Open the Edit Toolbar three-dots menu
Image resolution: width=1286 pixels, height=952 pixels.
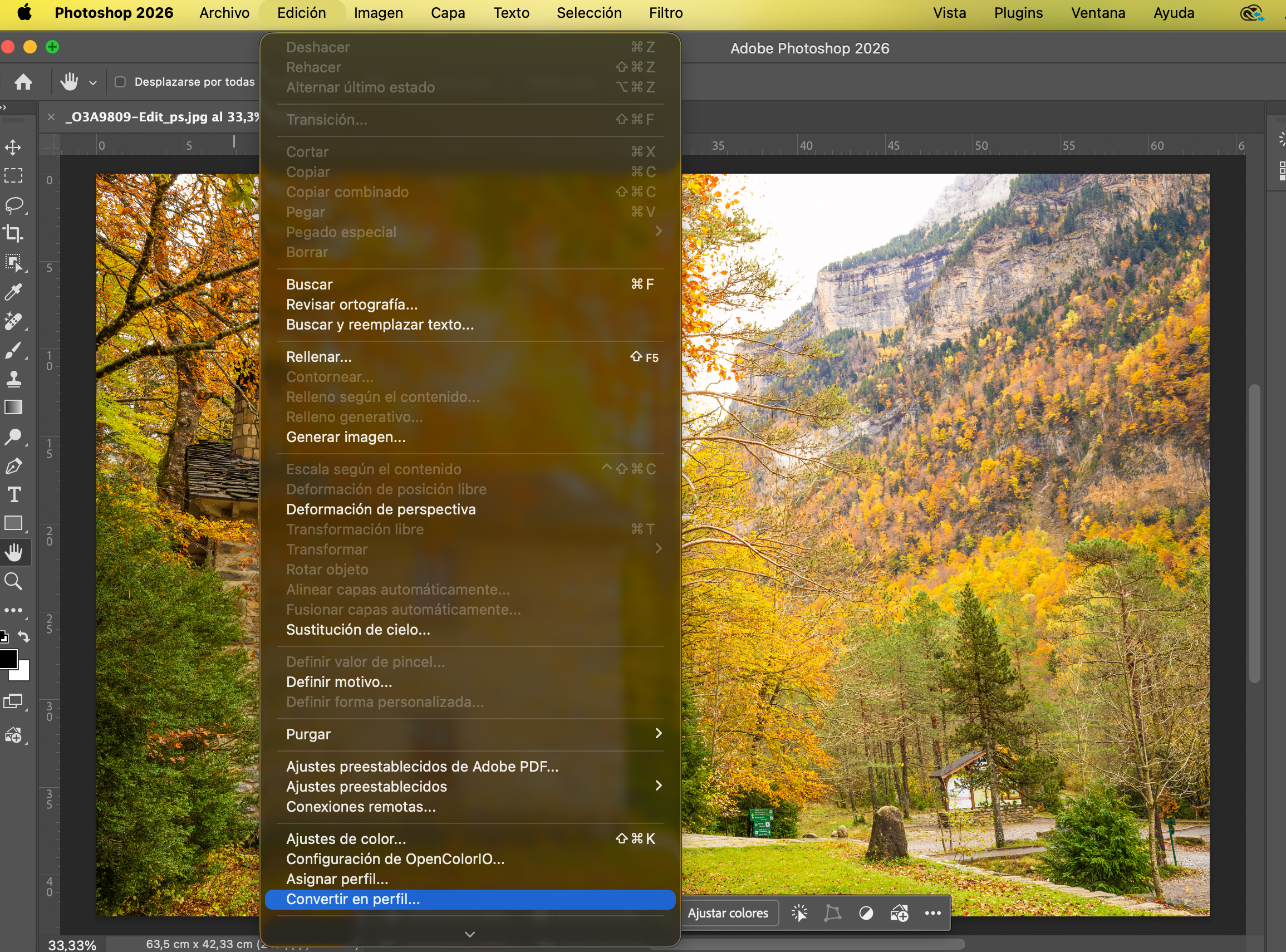point(13,610)
